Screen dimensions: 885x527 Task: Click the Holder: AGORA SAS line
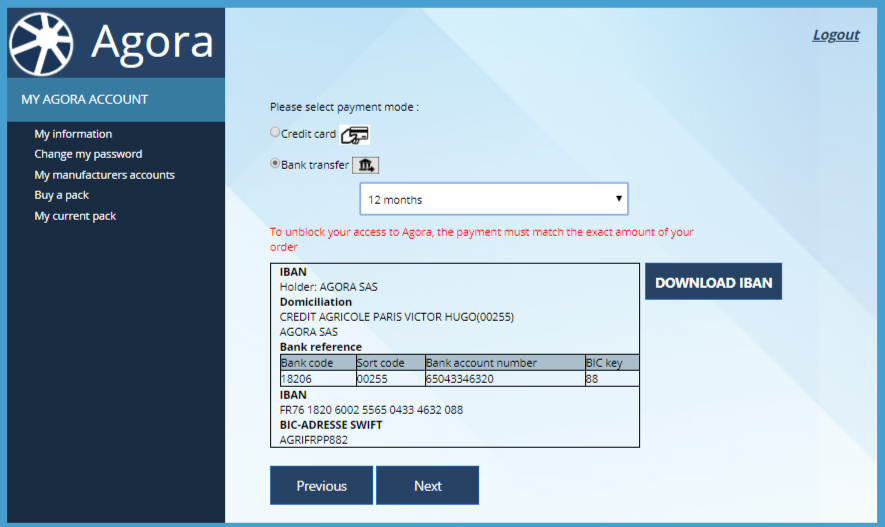[328, 287]
